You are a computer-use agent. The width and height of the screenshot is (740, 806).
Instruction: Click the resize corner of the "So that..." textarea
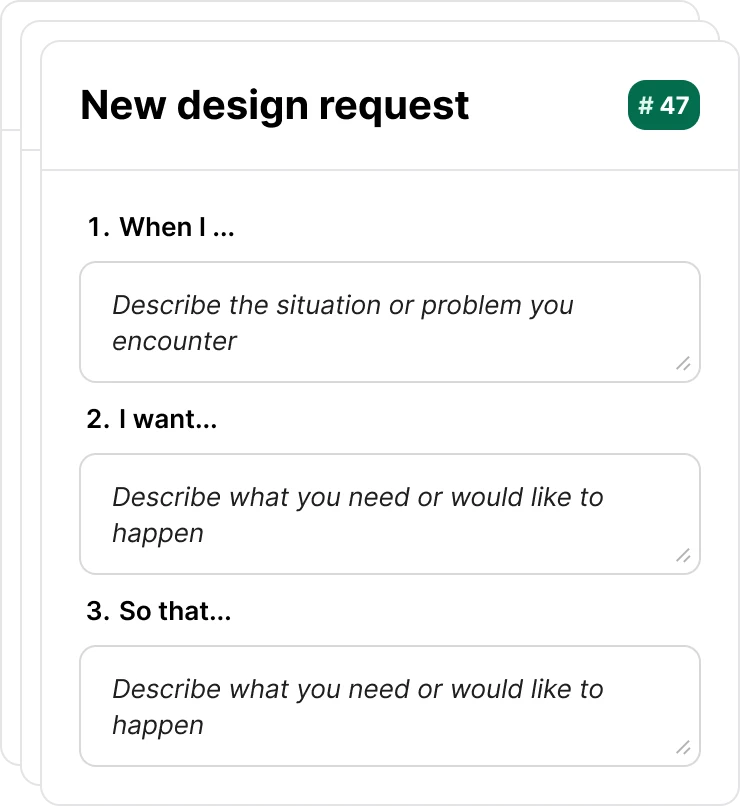683,748
